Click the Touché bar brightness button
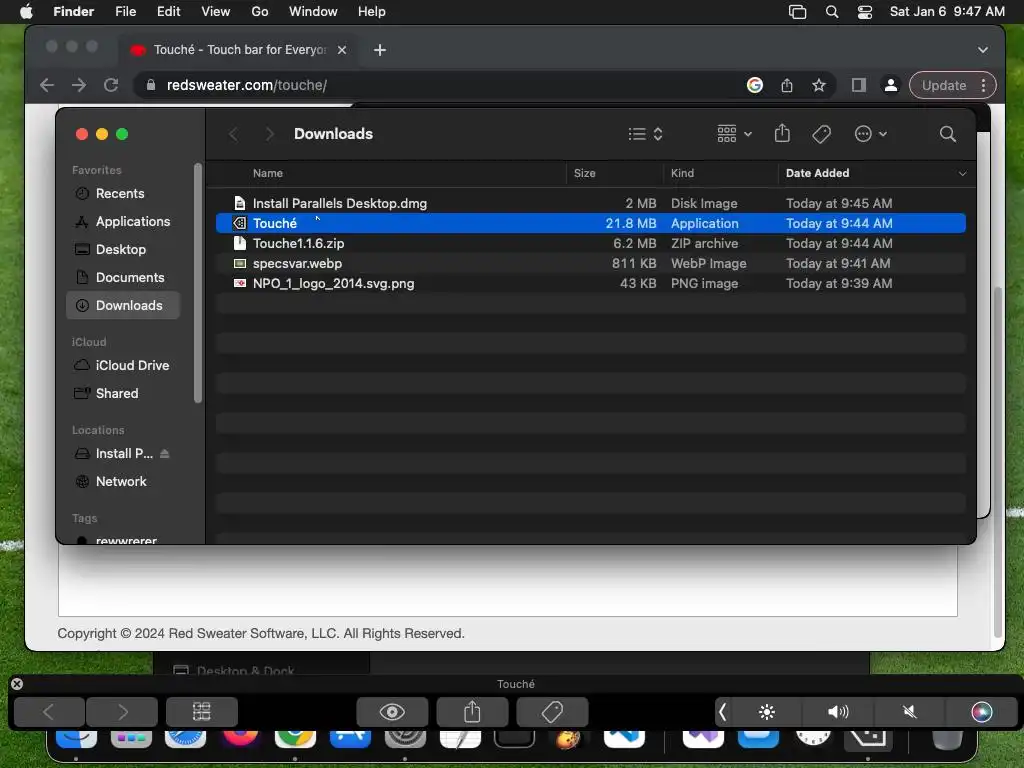 point(767,712)
